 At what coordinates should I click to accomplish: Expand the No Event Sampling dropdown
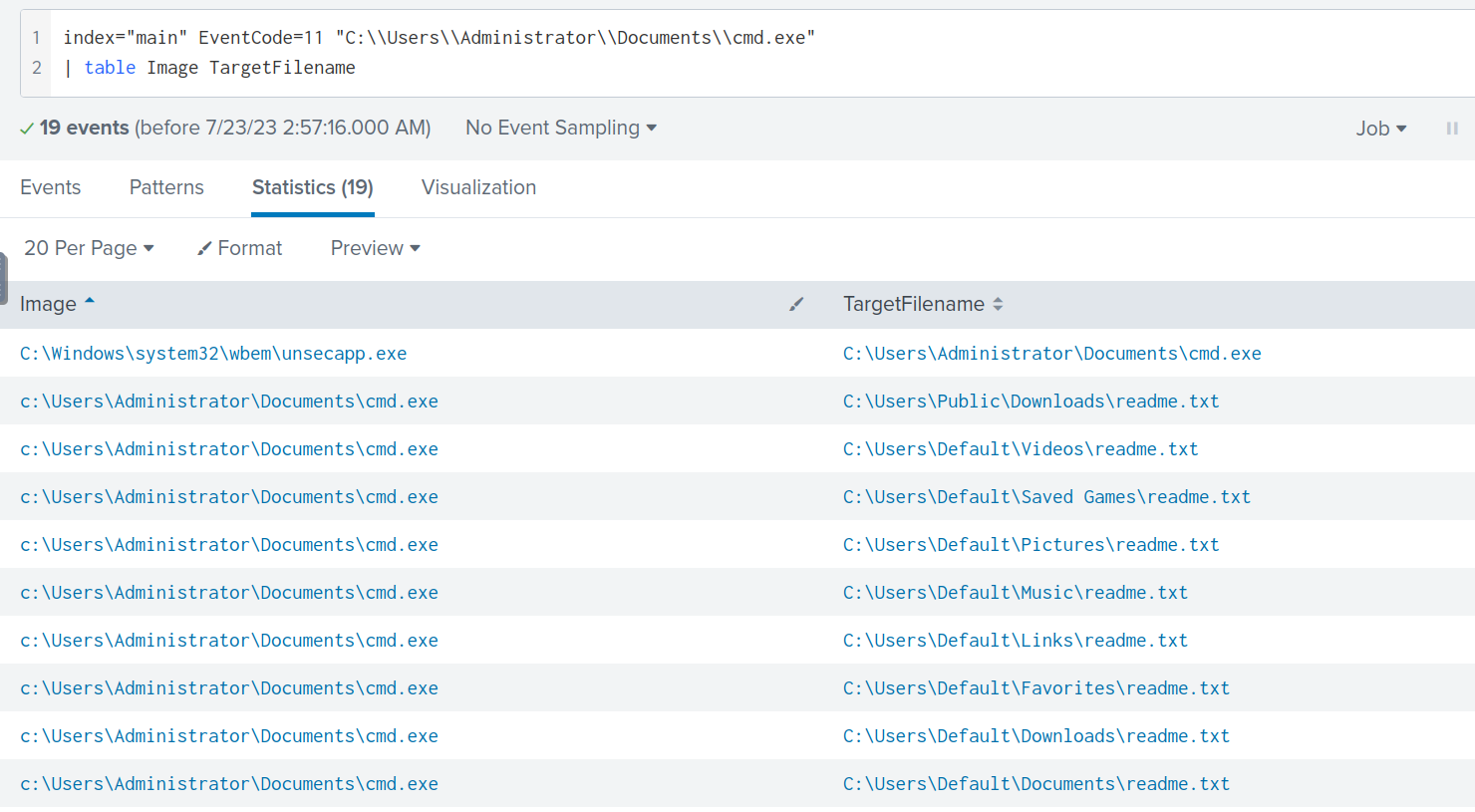(x=560, y=129)
